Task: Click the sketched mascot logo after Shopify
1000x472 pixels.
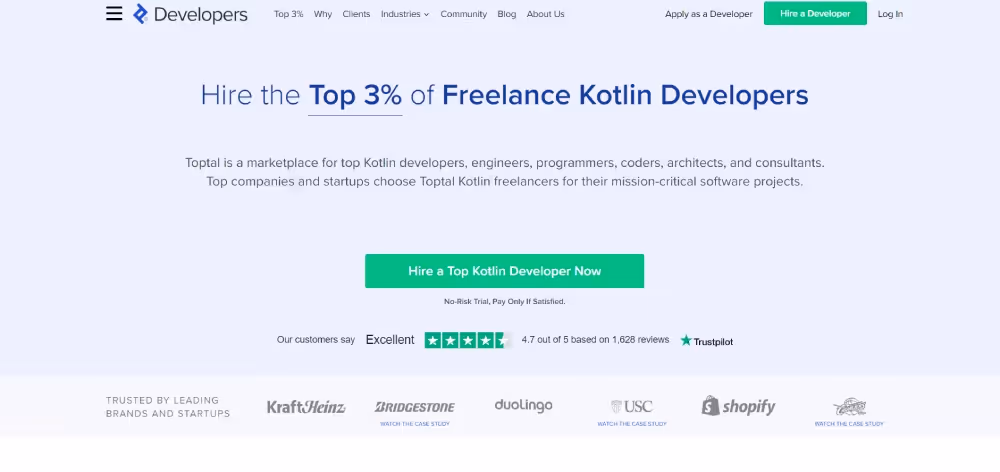Action: coord(849,406)
